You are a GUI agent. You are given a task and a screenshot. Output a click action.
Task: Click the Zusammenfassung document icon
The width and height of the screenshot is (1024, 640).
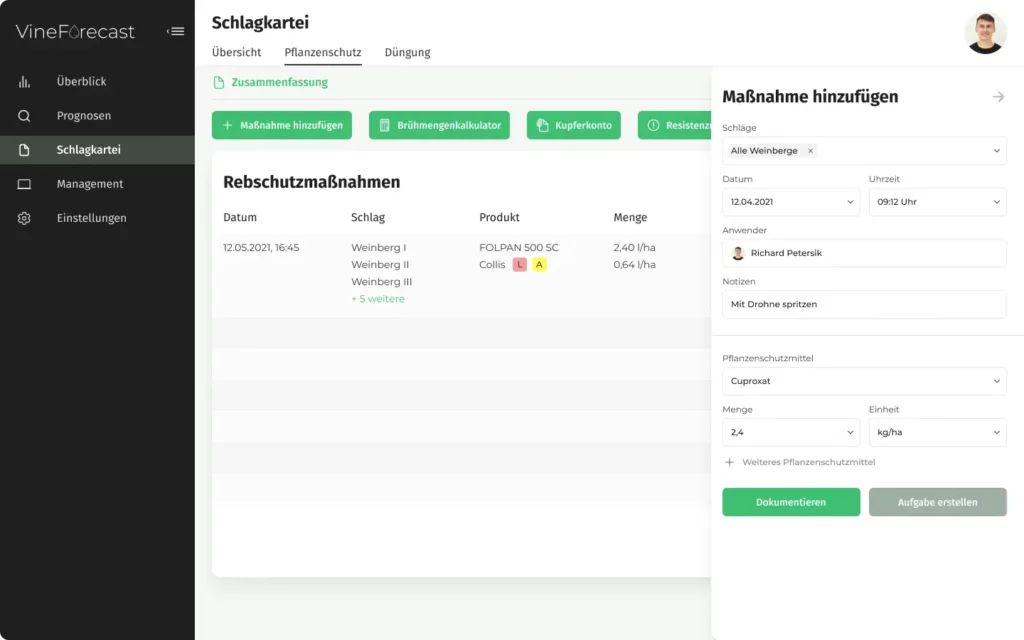click(219, 82)
